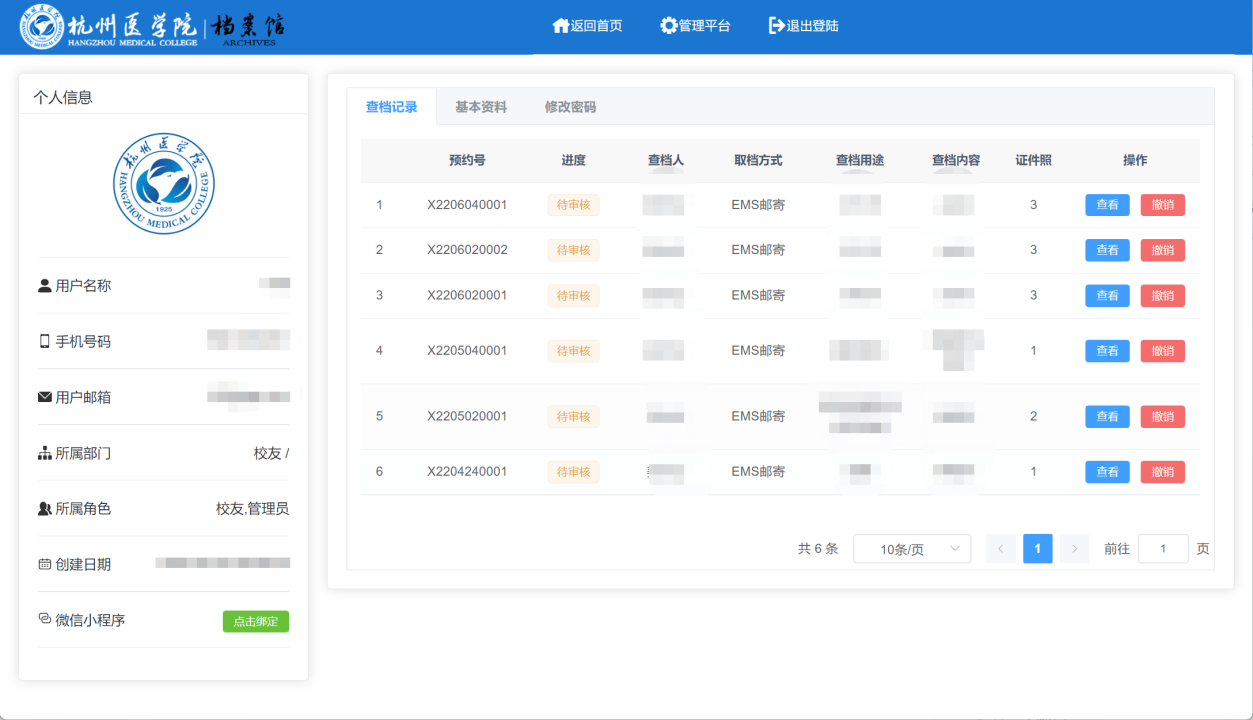Click the gear icon for 管理平台
This screenshot has height=720, width=1253.
tap(669, 26)
